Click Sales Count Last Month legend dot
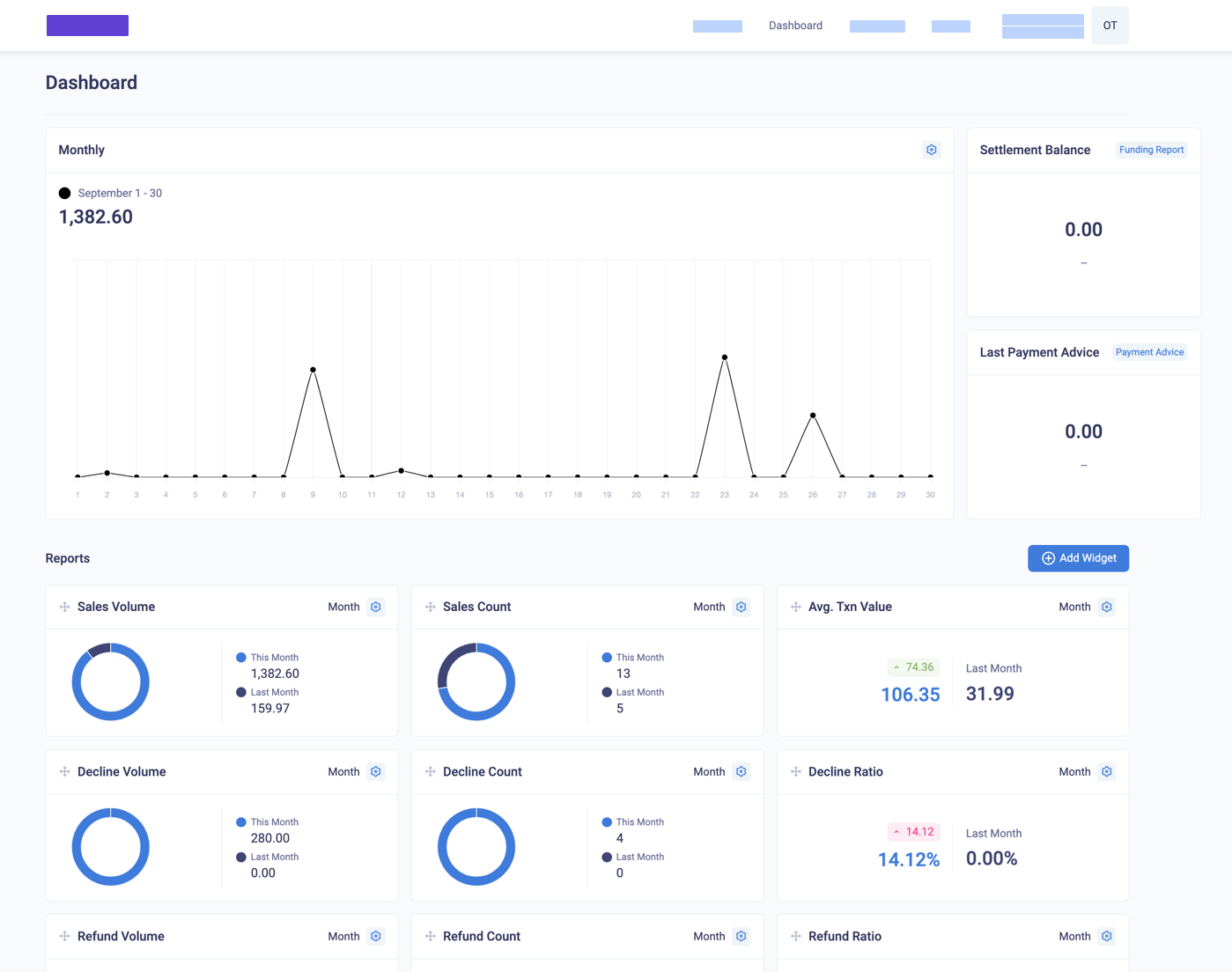 tap(607, 692)
